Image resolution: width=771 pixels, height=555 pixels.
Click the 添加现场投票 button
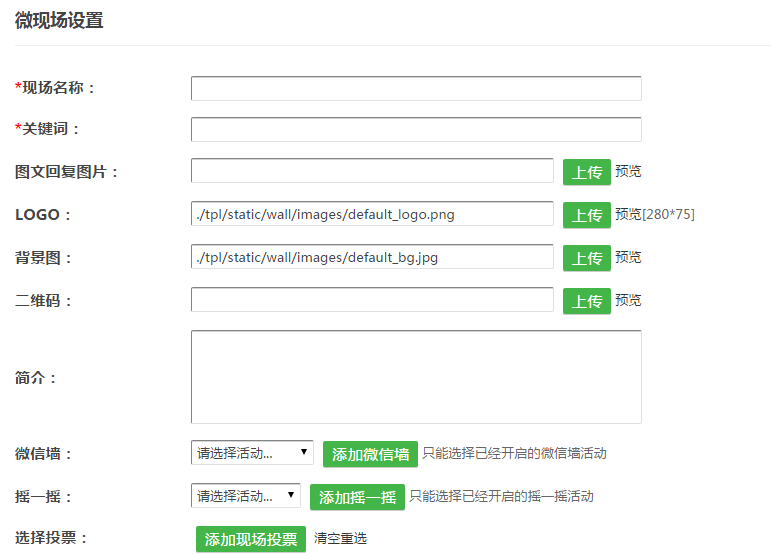coord(251,539)
